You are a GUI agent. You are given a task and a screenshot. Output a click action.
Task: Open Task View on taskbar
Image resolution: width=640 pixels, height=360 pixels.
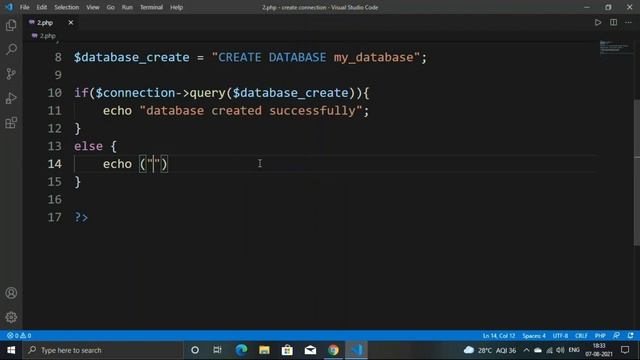tap(218, 350)
